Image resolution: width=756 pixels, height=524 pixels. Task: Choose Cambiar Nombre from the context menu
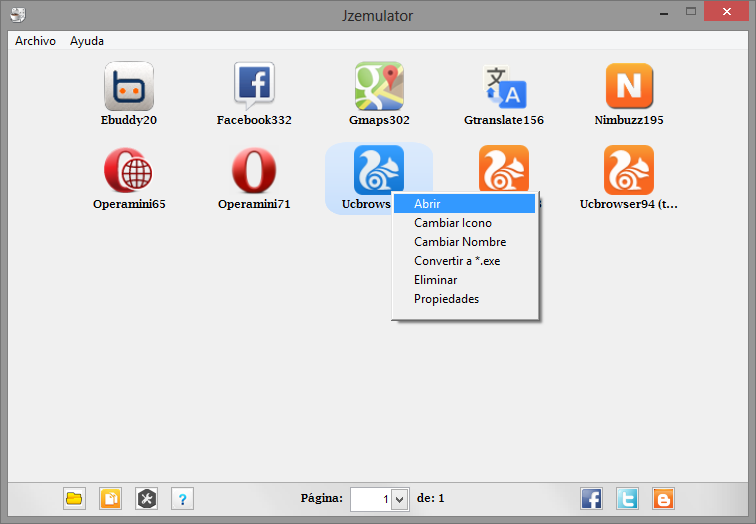click(x=465, y=242)
